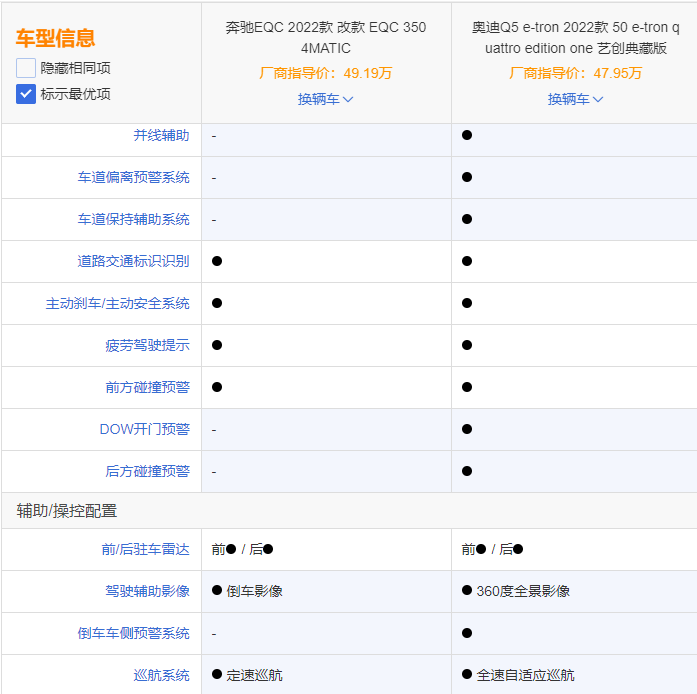Click 奥迪 倒车车侧预警系统 dot

tap(467, 633)
